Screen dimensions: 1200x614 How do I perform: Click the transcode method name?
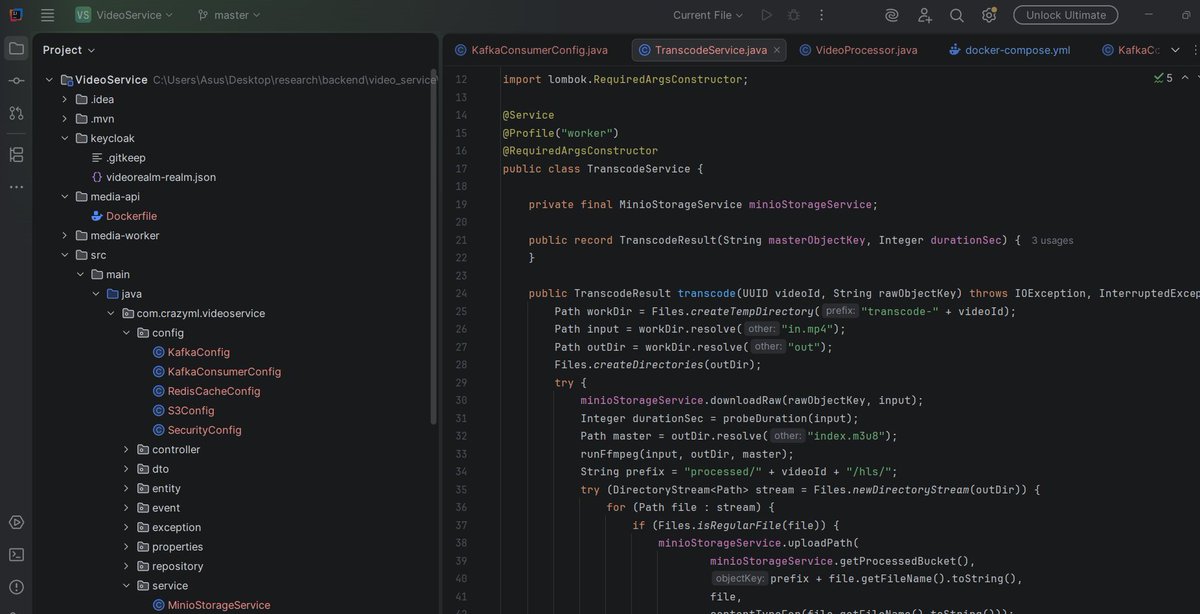(707, 293)
